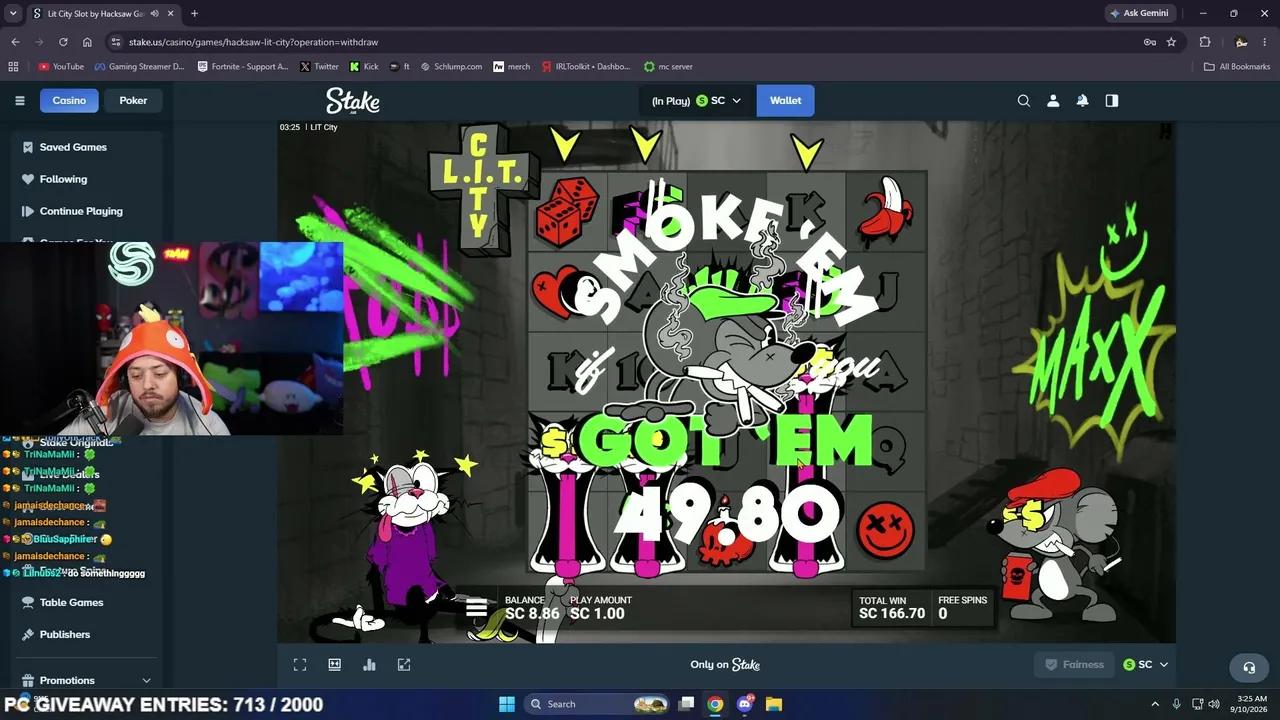Open File Explorer from the taskbar
Viewport: 1280px width, 720px height.
(x=774, y=704)
